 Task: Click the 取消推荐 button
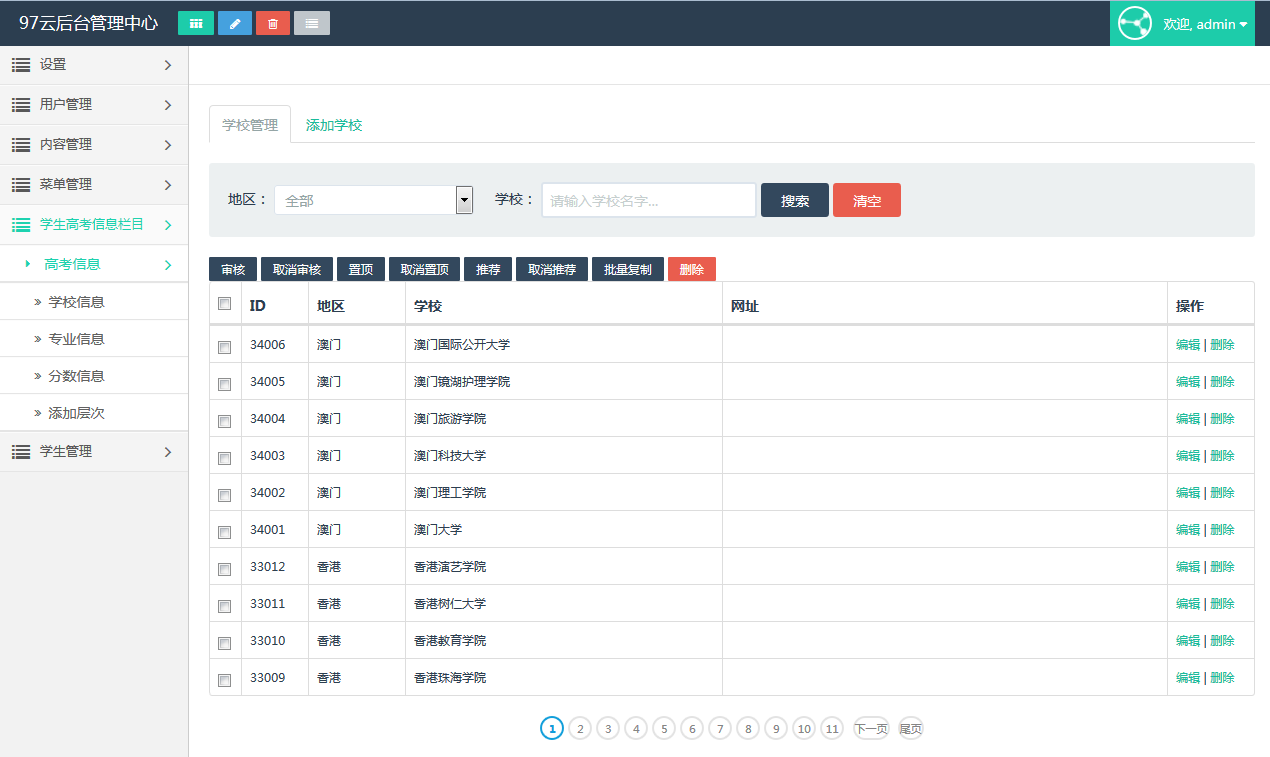pos(552,269)
